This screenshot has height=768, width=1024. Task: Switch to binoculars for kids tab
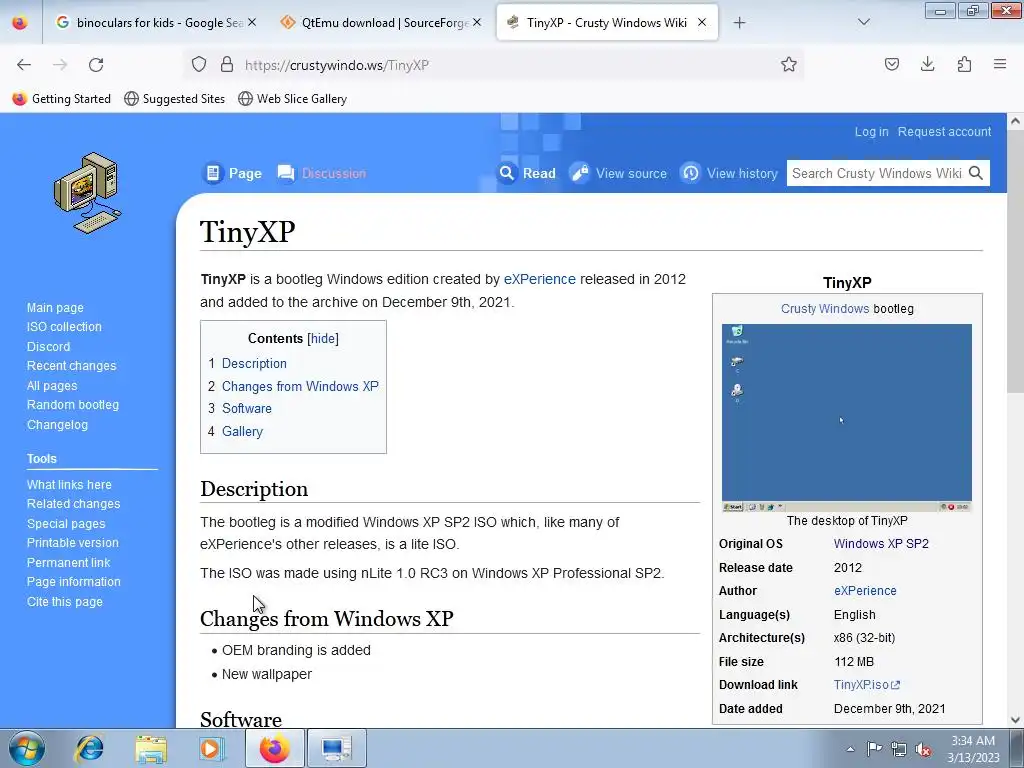(157, 23)
